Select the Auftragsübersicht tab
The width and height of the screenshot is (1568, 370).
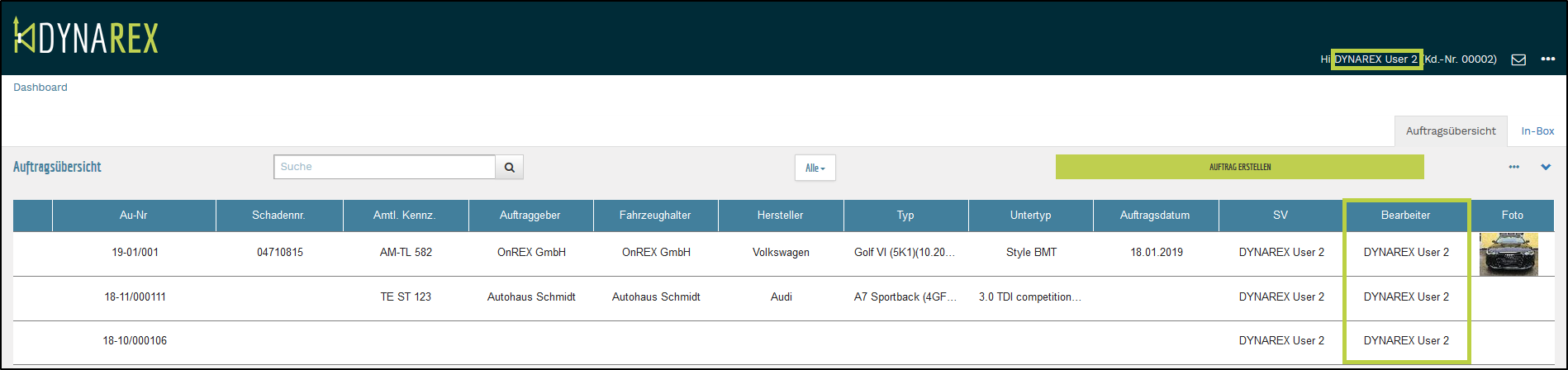point(1451,131)
